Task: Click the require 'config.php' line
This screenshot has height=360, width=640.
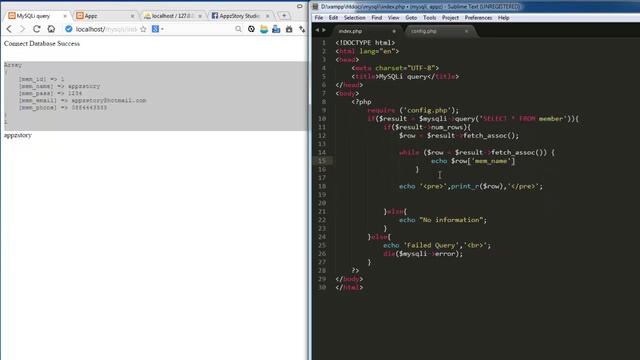Action: pyautogui.click(x=413, y=110)
